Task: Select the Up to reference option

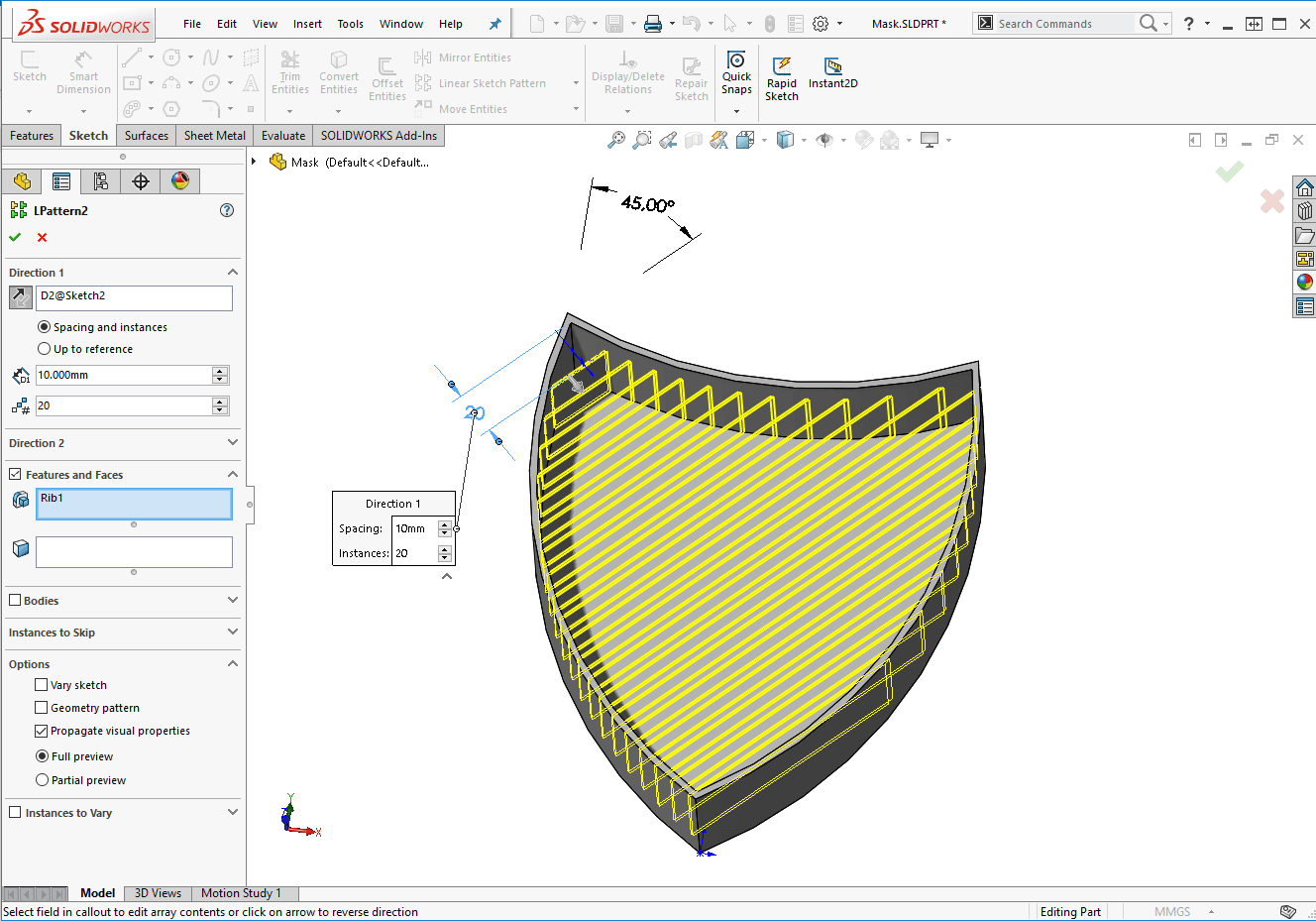Action: [44, 349]
